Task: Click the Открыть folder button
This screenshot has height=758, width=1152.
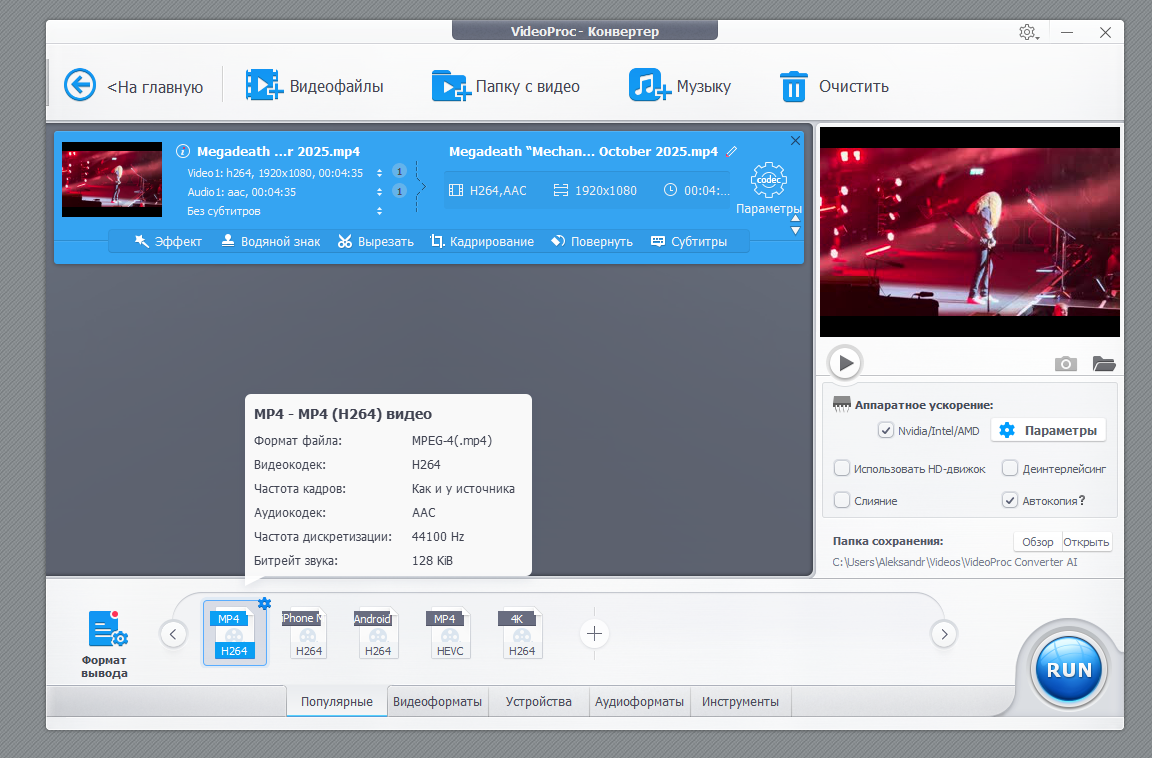Action: [x=1087, y=542]
